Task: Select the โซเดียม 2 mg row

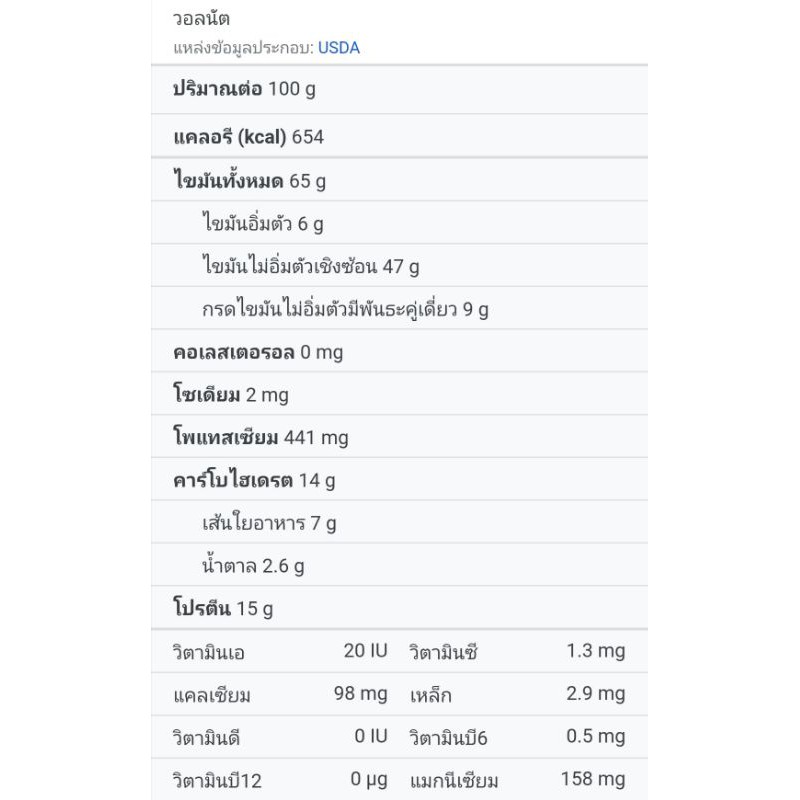Action: (230, 395)
